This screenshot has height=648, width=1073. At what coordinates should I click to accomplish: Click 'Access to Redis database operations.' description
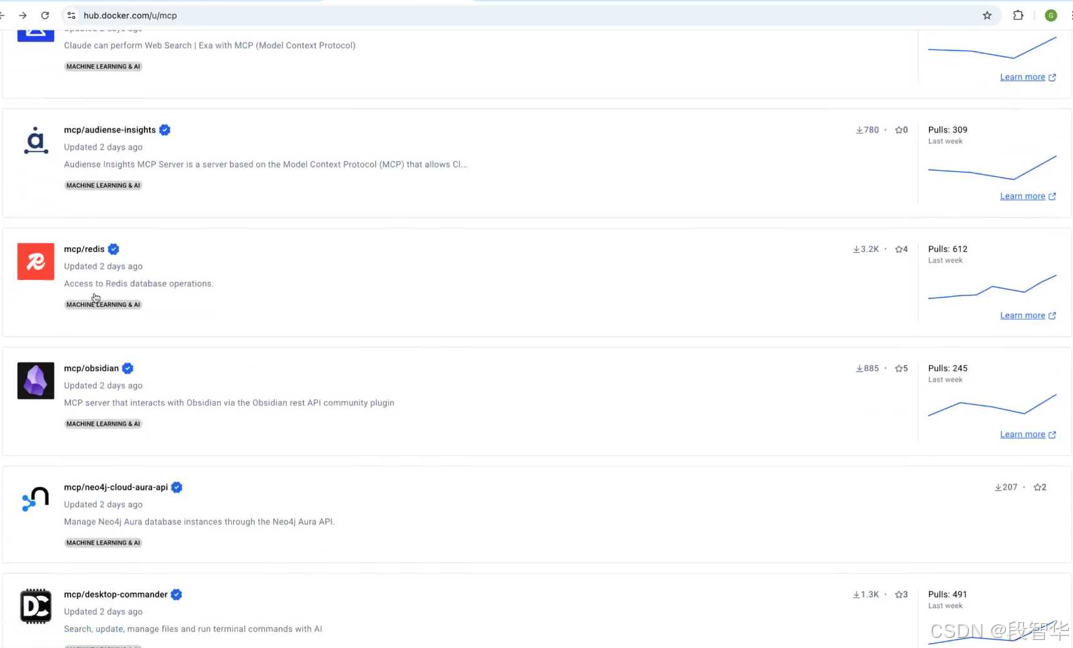(138, 283)
